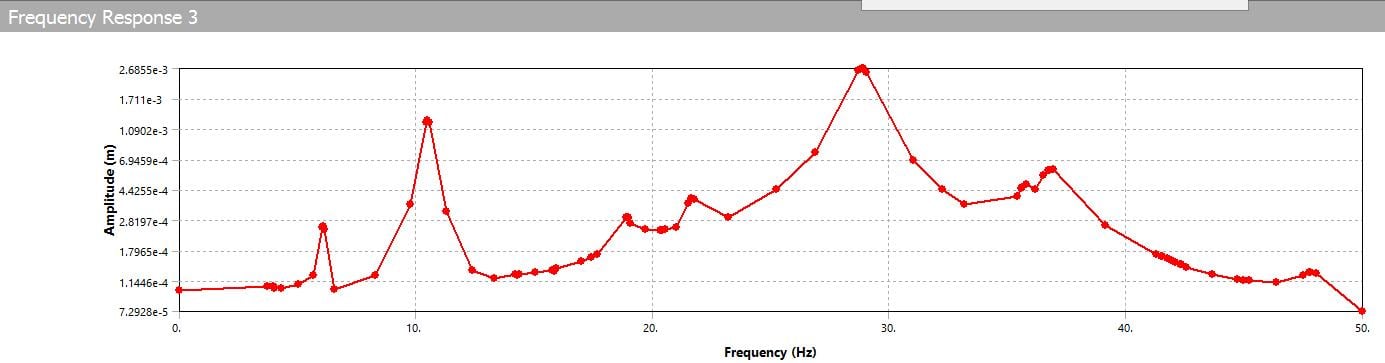This screenshot has width=1385, height=363.
Task: Select the small peak data point near 6 Hz
Action: [322, 227]
